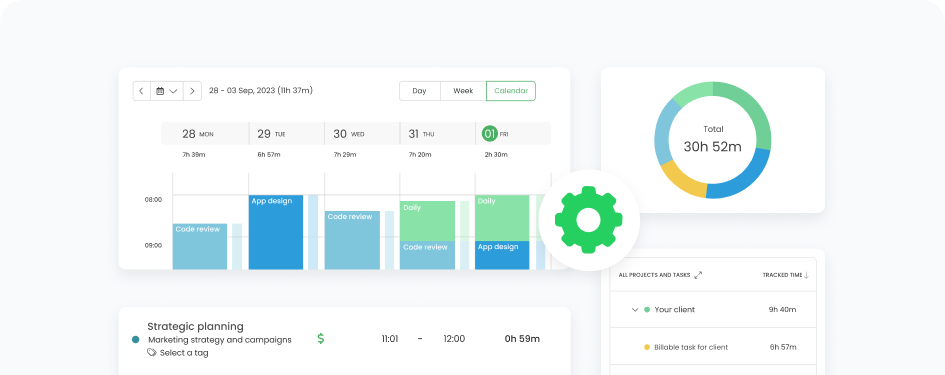
Task: Select the Calendar view tab
Action: (x=511, y=91)
